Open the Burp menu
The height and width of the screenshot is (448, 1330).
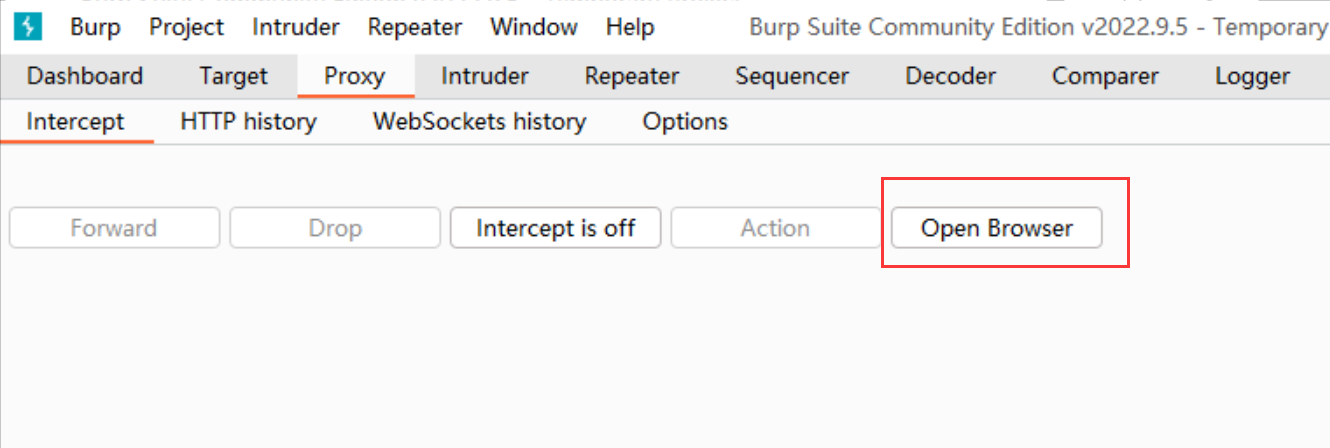[x=95, y=27]
